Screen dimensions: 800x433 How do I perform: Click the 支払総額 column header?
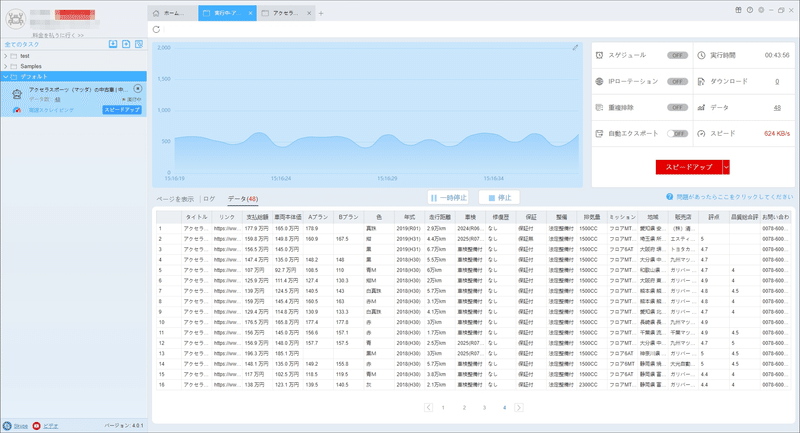pos(257,217)
